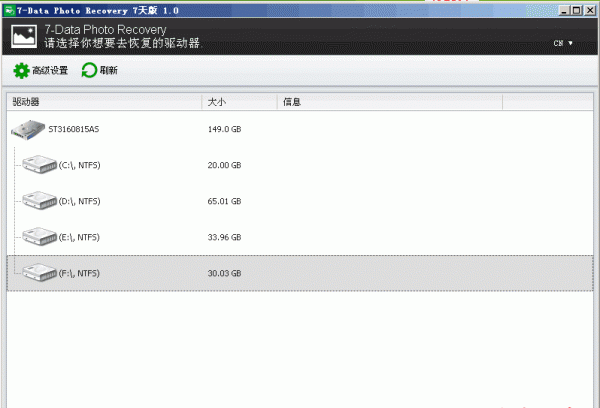Open advanced settings gear icon
The height and width of the screenshot is (408, 600).
click(21, 71)
